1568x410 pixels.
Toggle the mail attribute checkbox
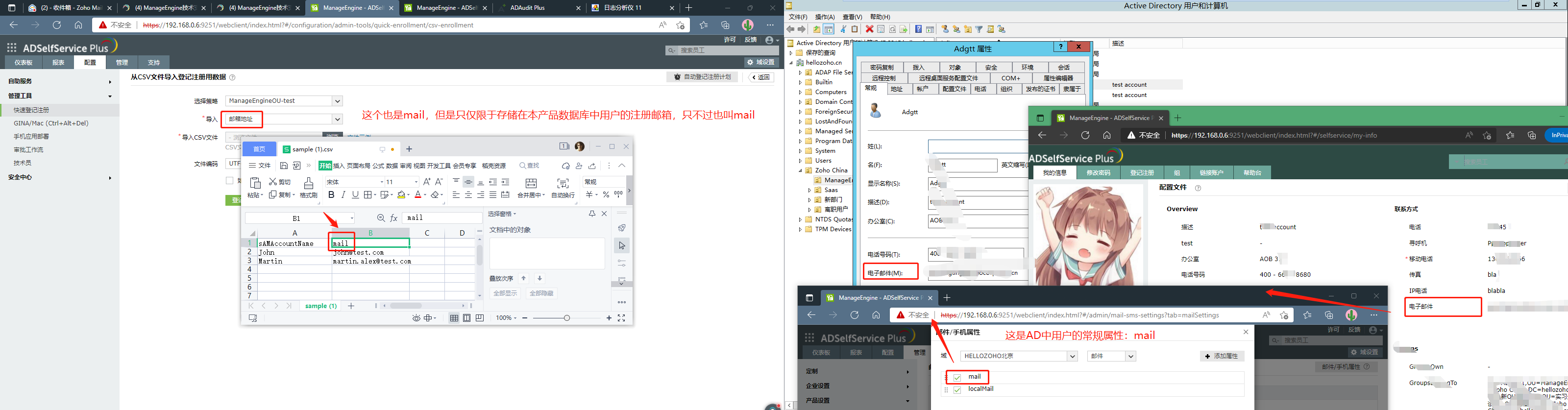point(957,378)
